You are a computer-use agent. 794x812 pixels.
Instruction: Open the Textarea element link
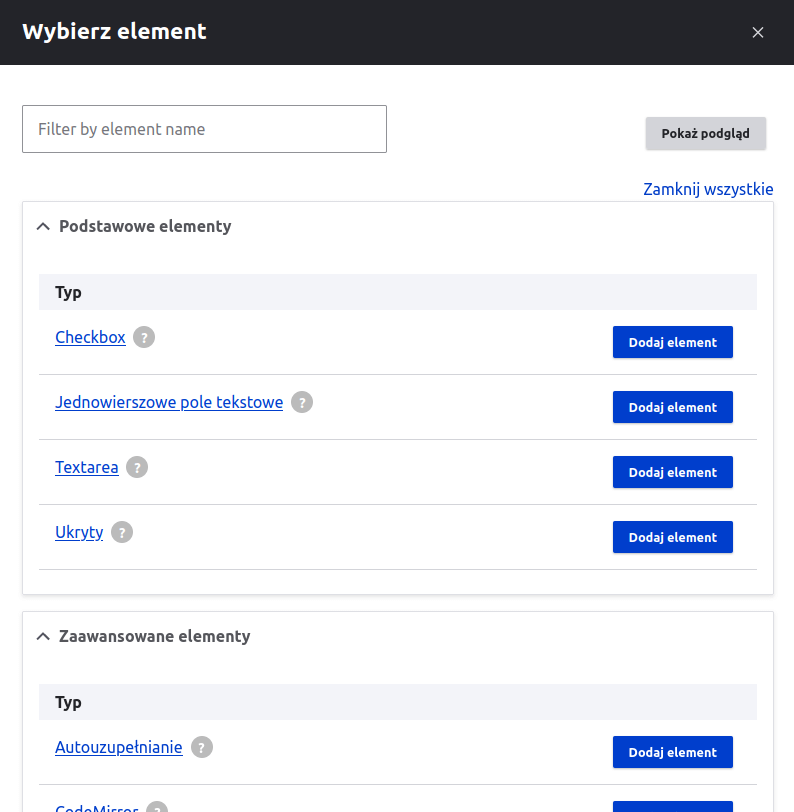(87, 467)
